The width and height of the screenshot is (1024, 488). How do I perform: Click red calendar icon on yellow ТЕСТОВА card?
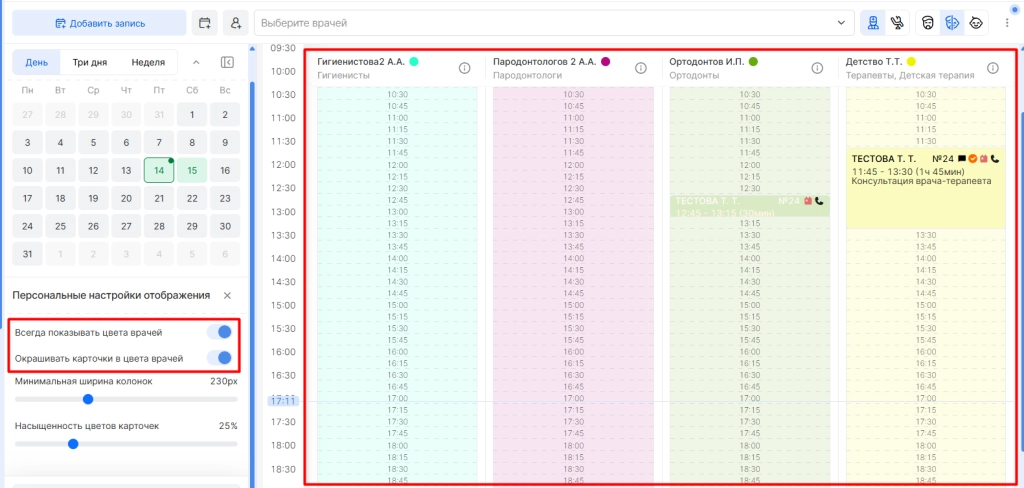pyautogui.click(x=984, y=158)
